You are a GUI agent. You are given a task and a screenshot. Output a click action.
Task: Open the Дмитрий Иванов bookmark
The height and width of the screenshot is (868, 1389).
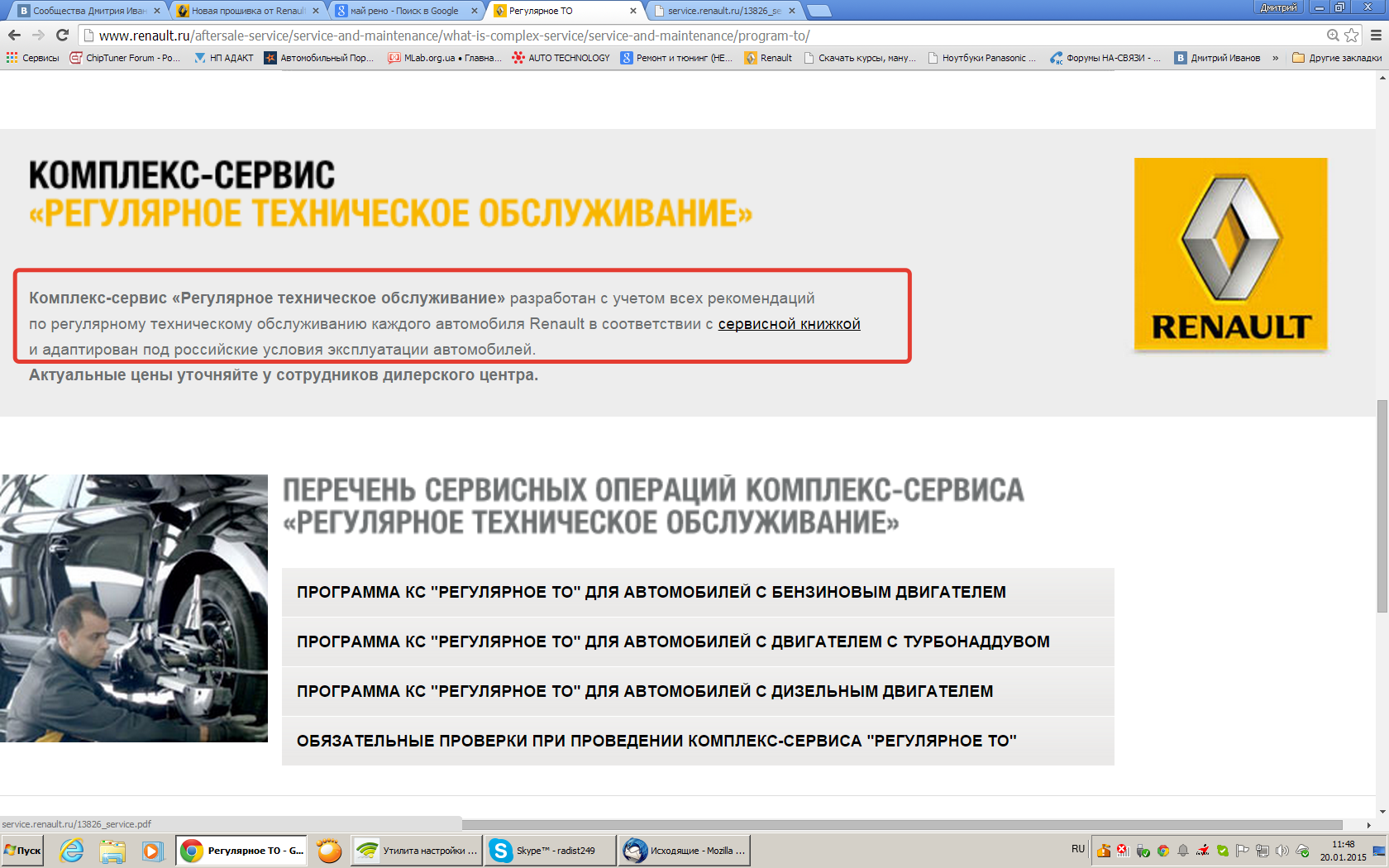(x=1218, y=58)
